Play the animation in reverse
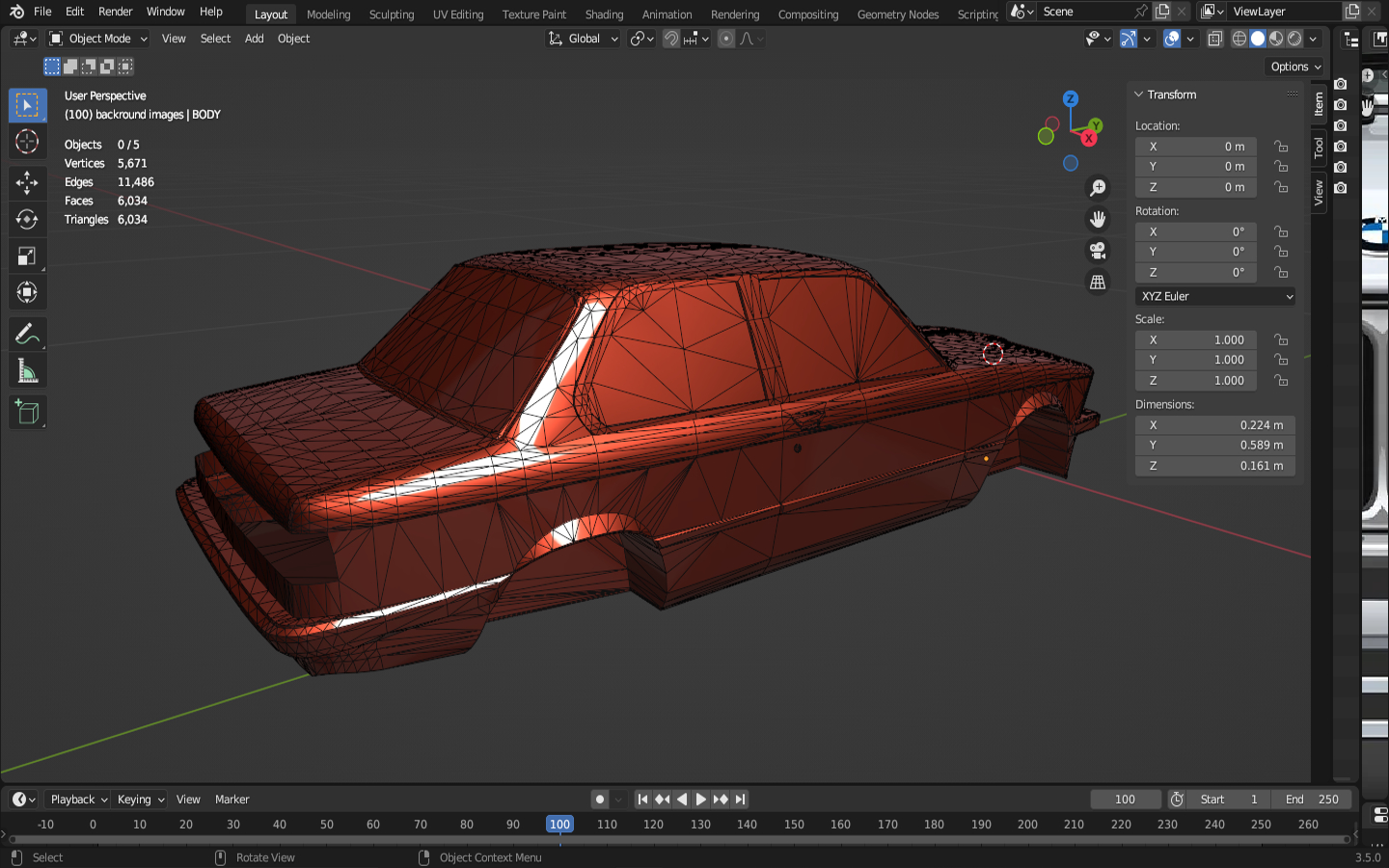This screenshot has height=868, width=1389. point(682,800)
